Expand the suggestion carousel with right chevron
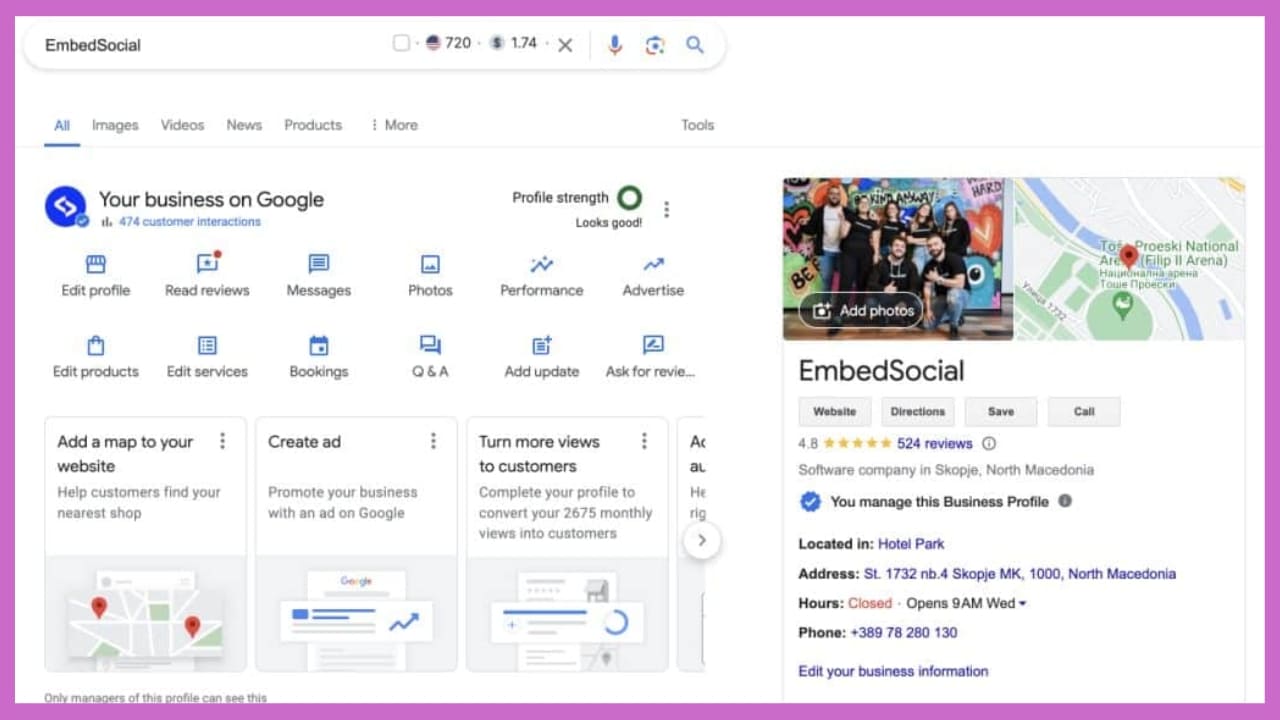Image resolution: width=1280 pixels, height=720 pixels. (702, 539)
